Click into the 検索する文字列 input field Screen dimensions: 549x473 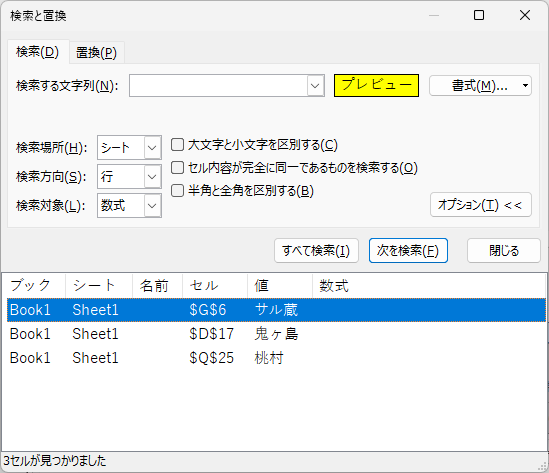[x=219, y=85]
